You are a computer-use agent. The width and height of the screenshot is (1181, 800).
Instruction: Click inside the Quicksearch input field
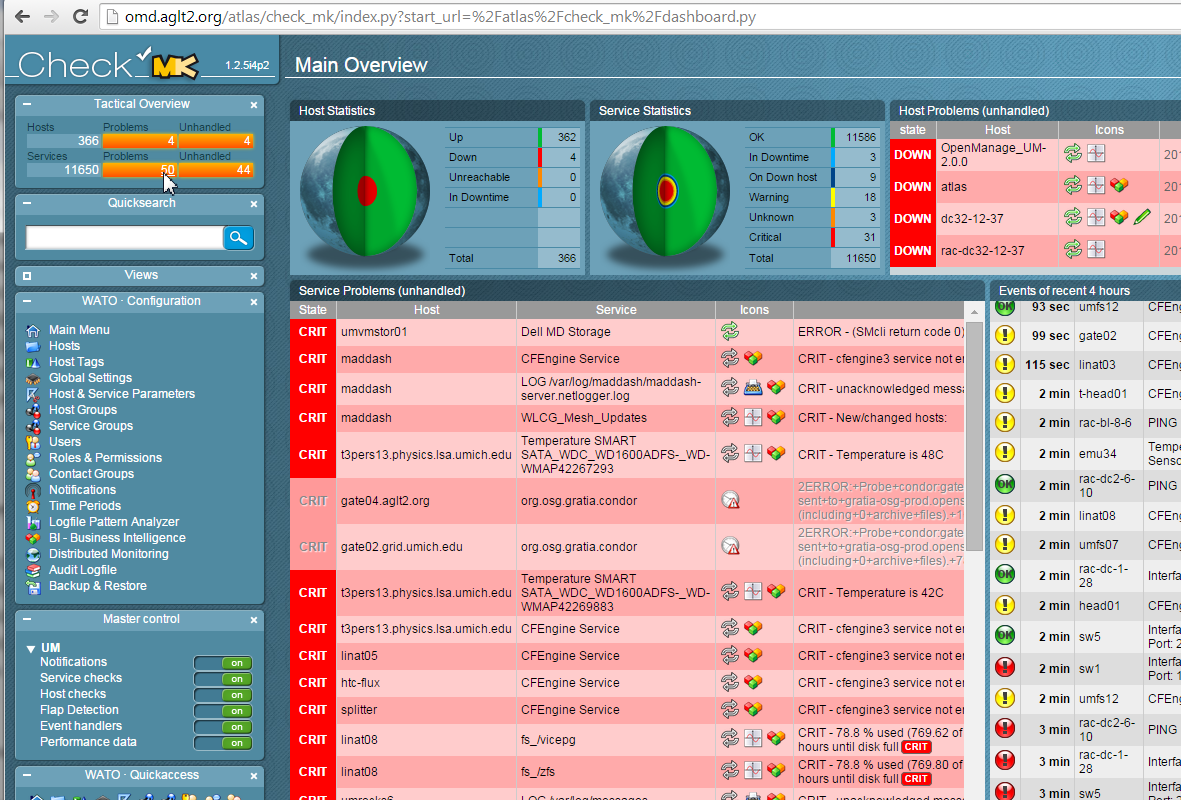124,238
